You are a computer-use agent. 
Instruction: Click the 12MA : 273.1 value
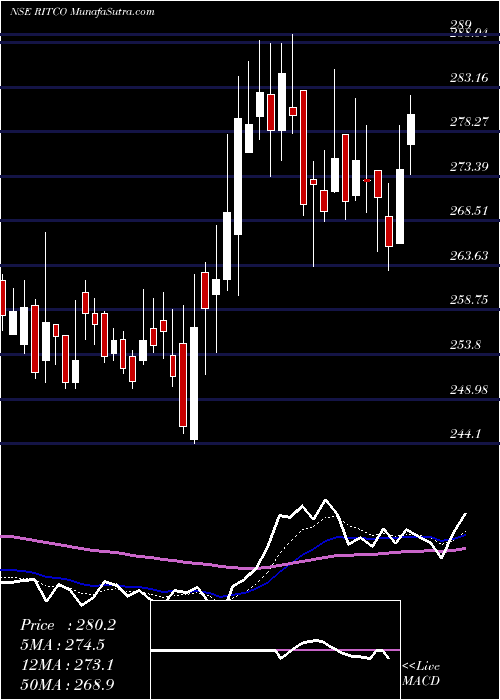(67, 665)
